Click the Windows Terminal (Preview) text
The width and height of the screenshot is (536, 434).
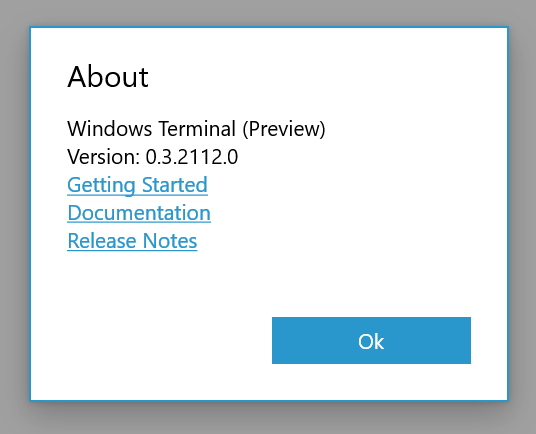[196, 129]
